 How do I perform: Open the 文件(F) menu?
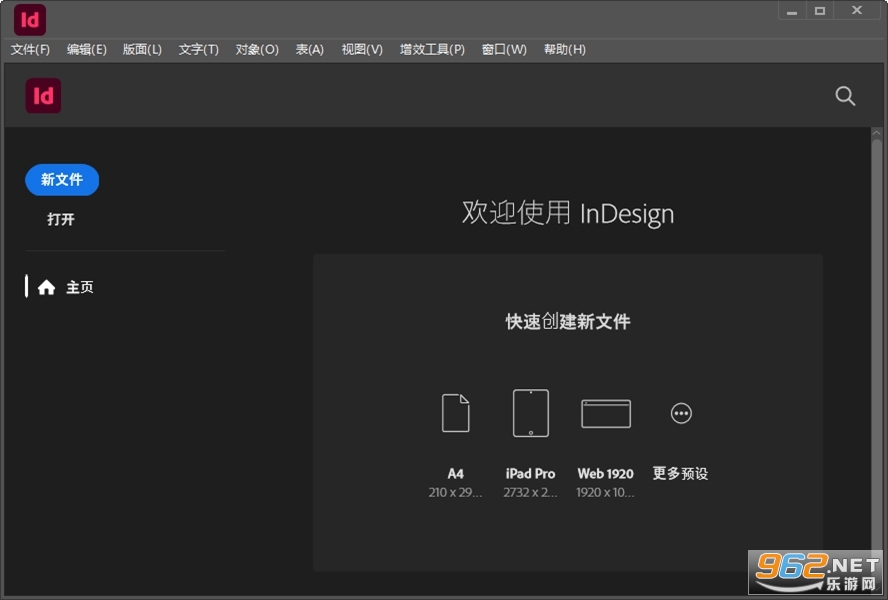coord(30,50)
